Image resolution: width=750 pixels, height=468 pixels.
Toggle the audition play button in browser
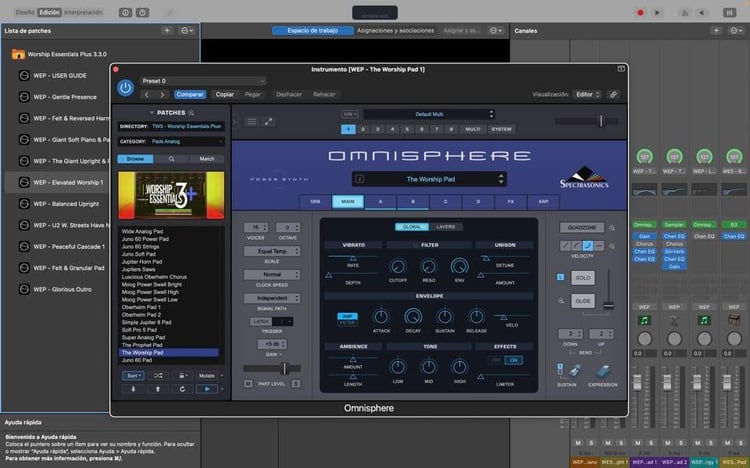(207, 389)
